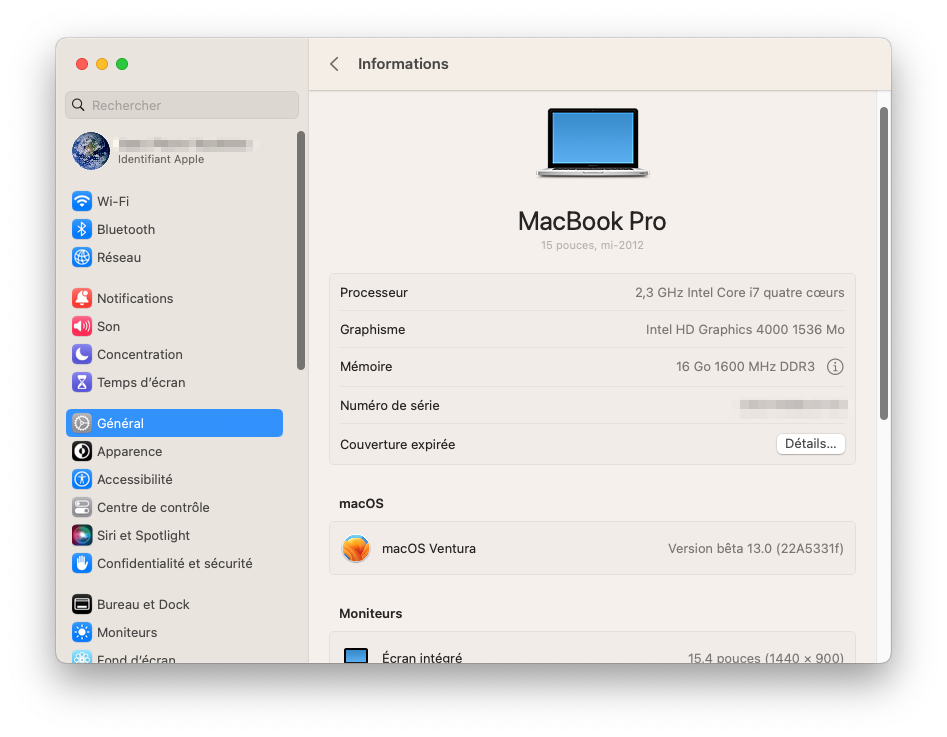Click the Apple ID earth avatar
Screen dimensions: 947x737
[x=91, y=151]
